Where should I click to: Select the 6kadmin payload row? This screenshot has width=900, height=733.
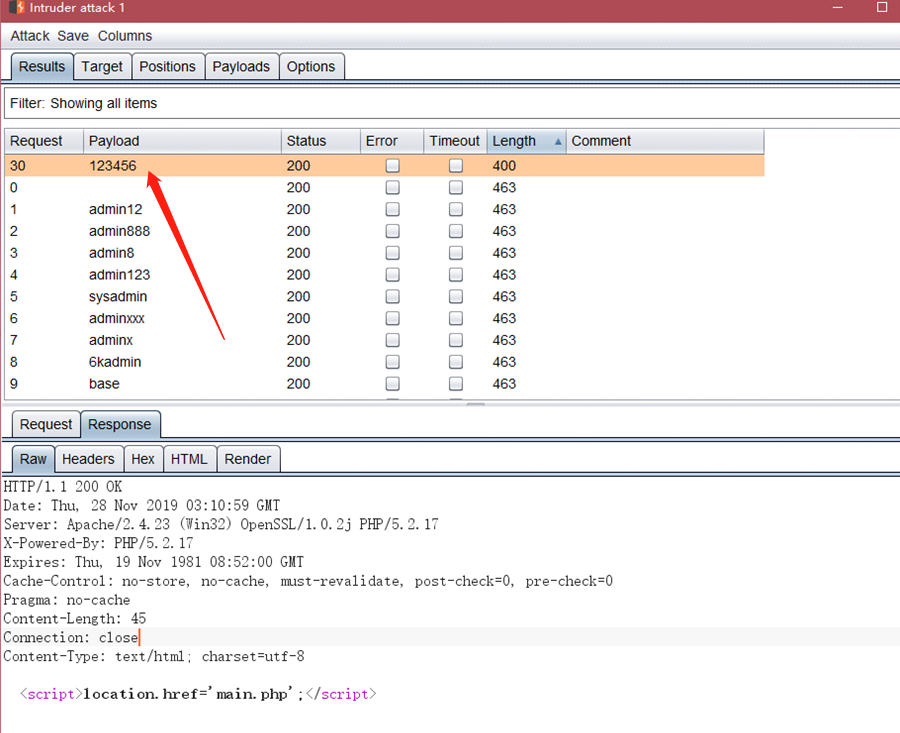pos(385,362)
